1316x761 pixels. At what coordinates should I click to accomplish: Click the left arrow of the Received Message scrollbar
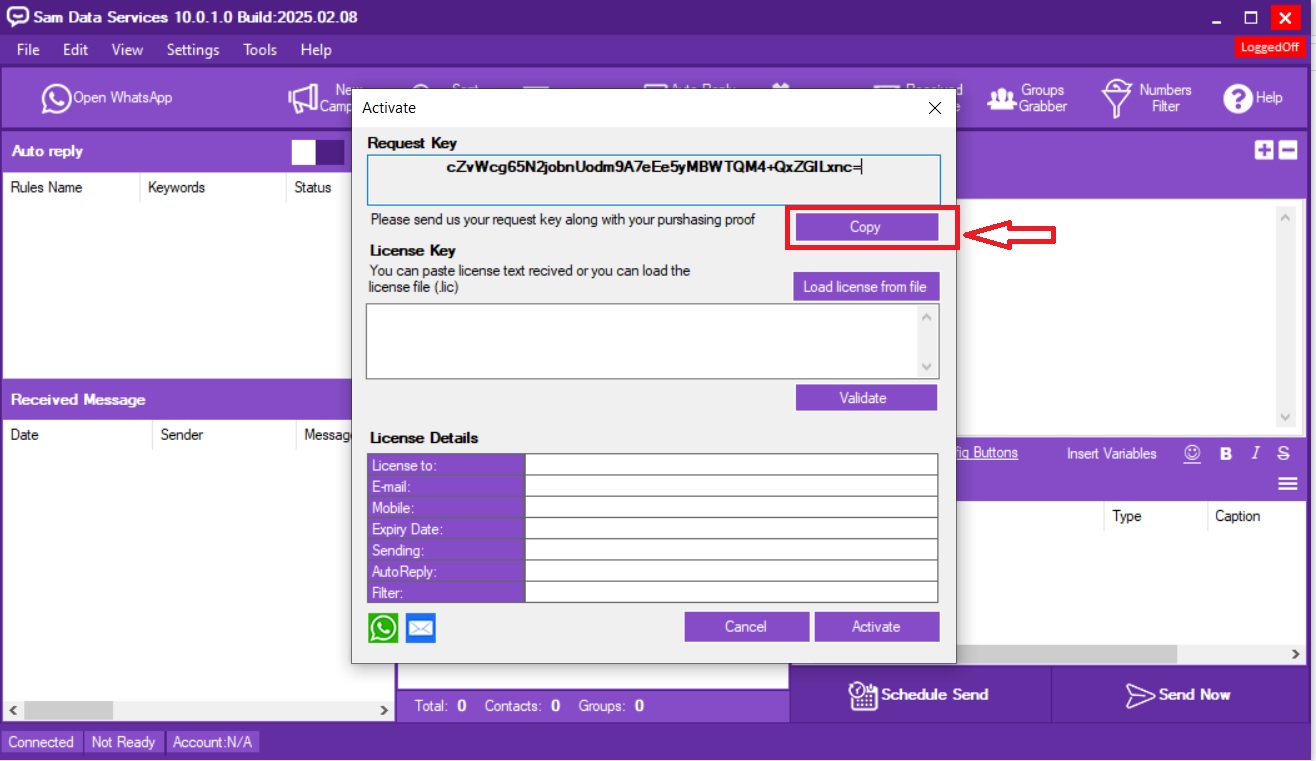(13, 710)
